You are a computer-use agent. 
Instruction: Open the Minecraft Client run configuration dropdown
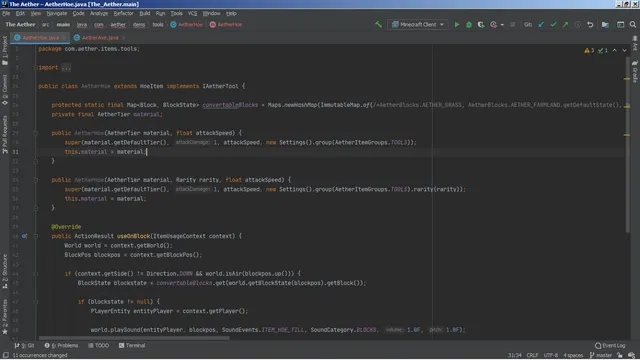pos(418,24)
